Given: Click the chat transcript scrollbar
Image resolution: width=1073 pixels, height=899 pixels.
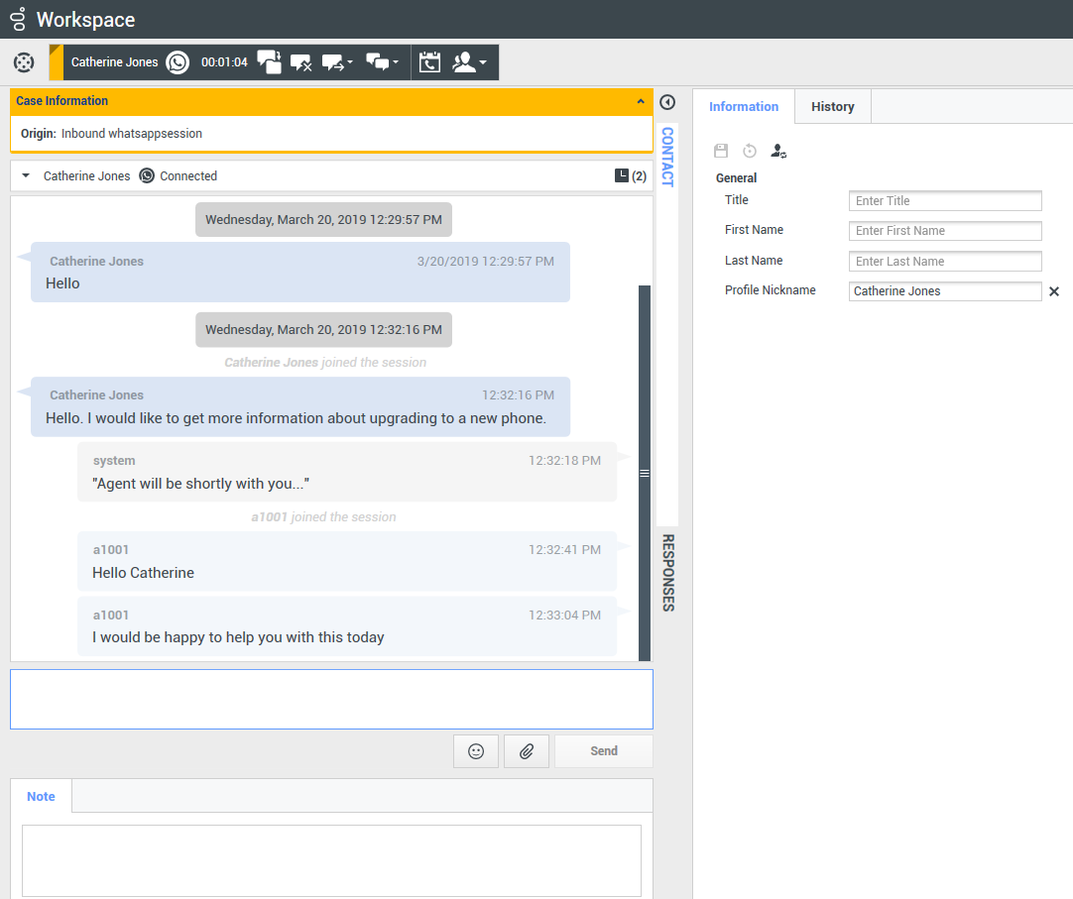Looking at the screenshot, I should point(644,473).
